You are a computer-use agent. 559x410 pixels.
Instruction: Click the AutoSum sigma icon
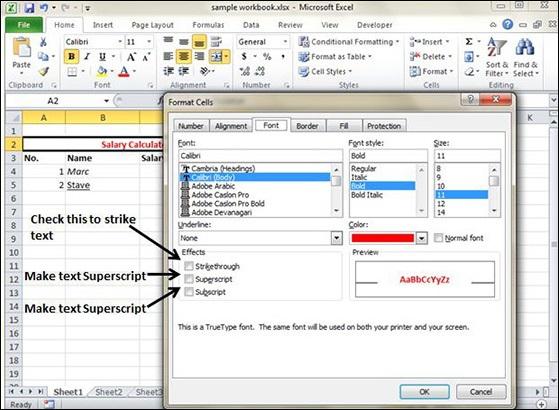click(x=469, y=42)
